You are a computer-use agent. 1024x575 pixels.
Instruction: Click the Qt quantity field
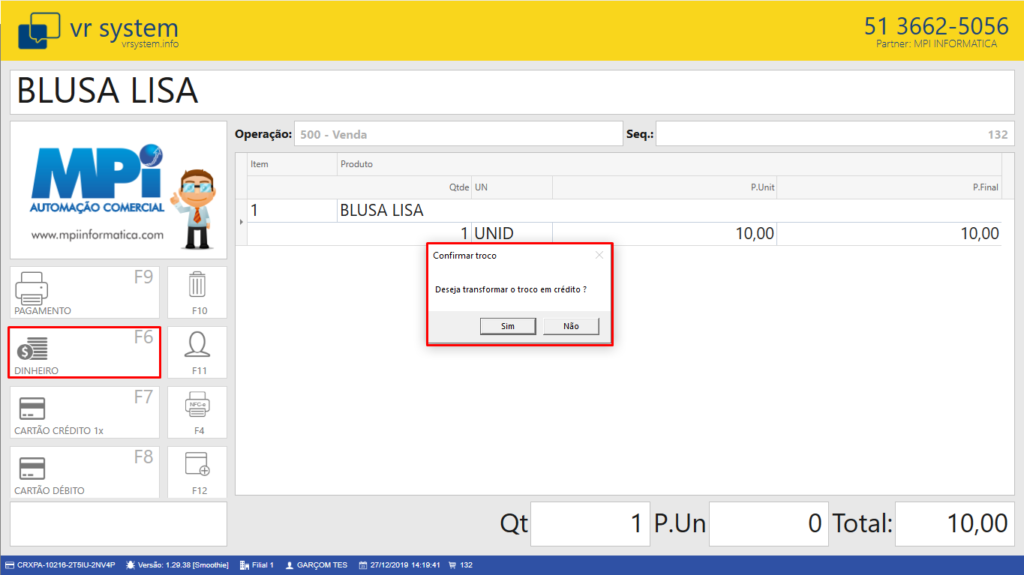click(x=590, y=524)
